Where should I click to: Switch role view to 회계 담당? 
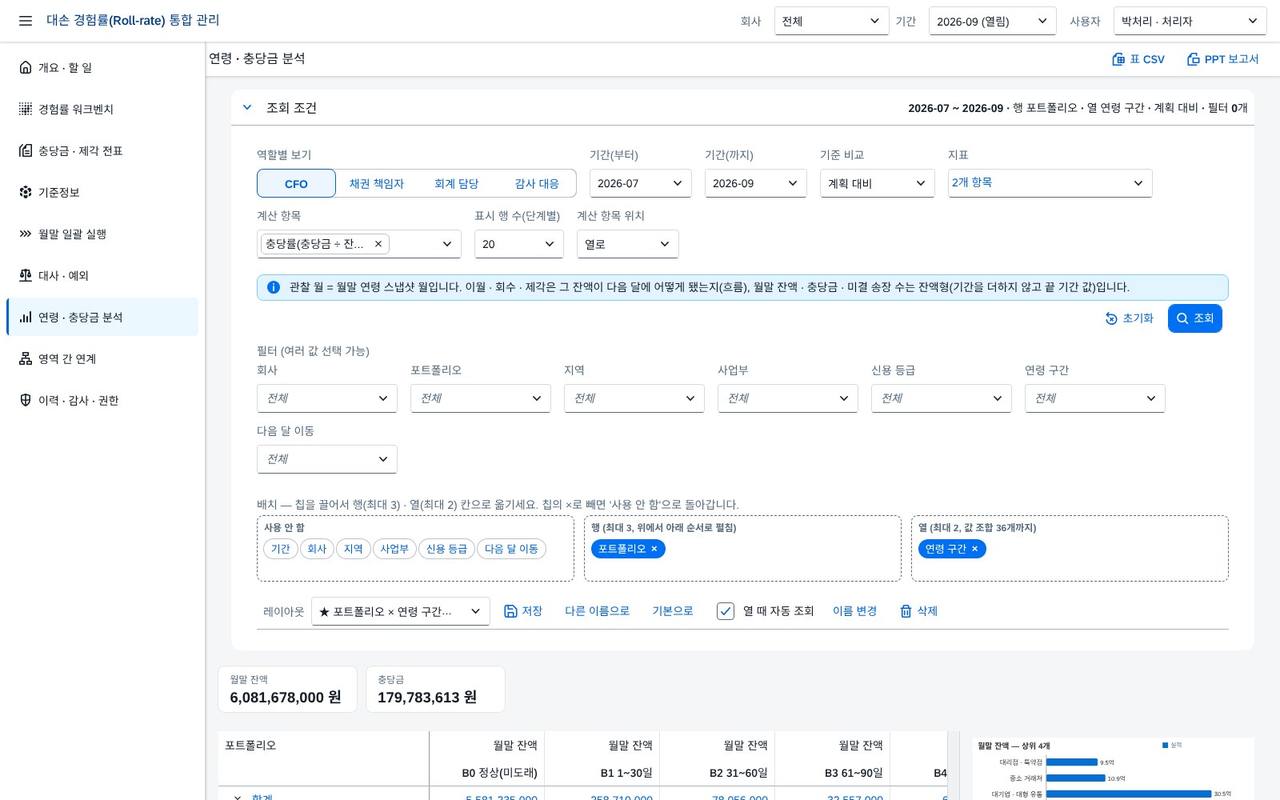[x=456, y=184]
